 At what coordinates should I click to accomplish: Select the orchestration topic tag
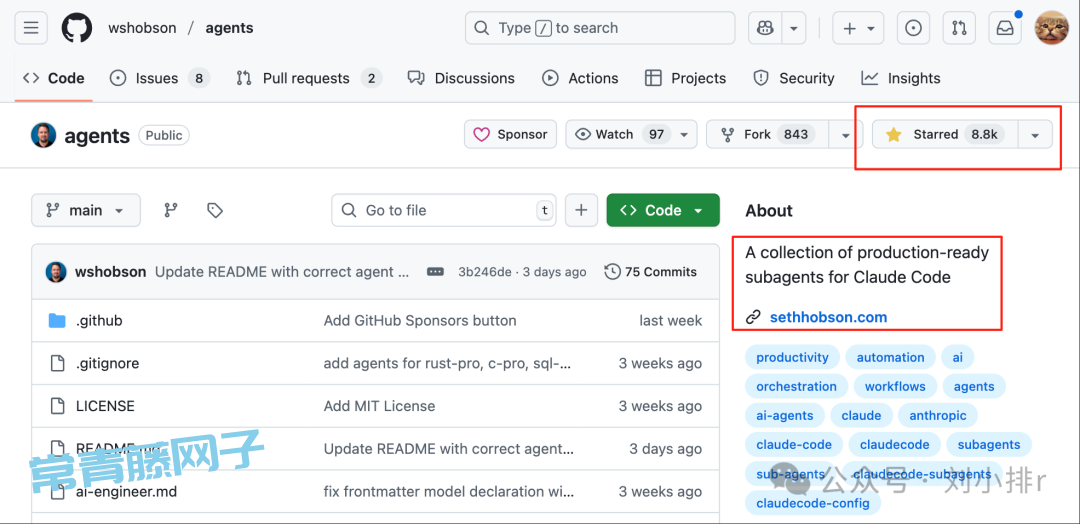796,386
